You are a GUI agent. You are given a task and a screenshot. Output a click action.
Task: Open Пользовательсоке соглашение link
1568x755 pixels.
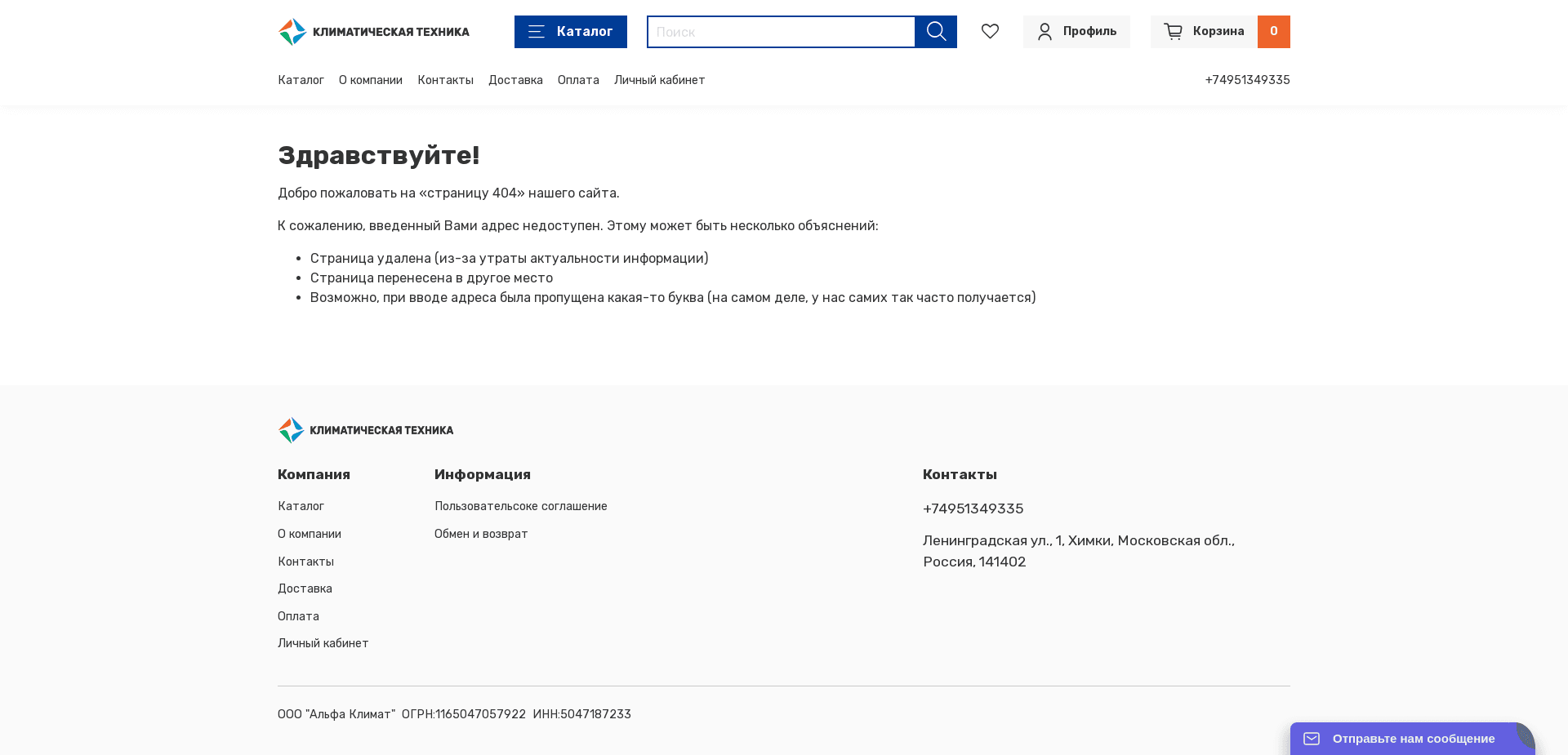pyautogui.click(x=520, y=506)
